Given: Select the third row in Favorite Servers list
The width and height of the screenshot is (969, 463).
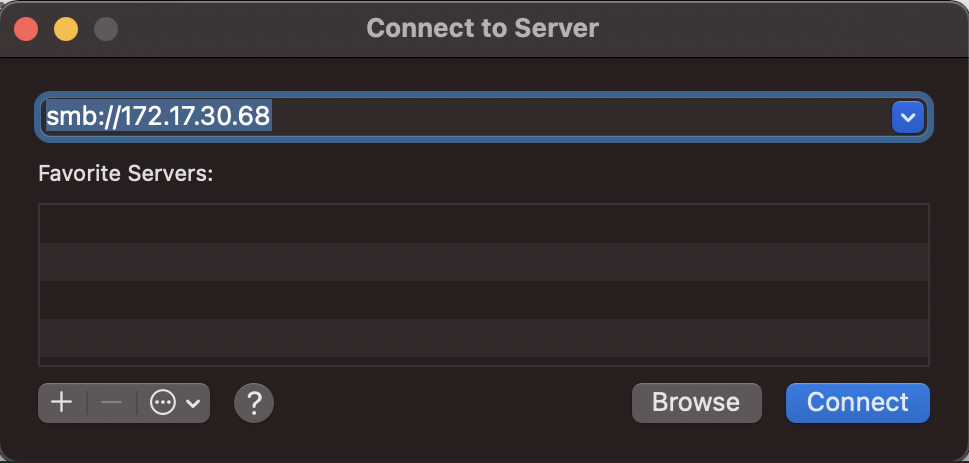Looking at the screenshot, I should pos(484,300).
